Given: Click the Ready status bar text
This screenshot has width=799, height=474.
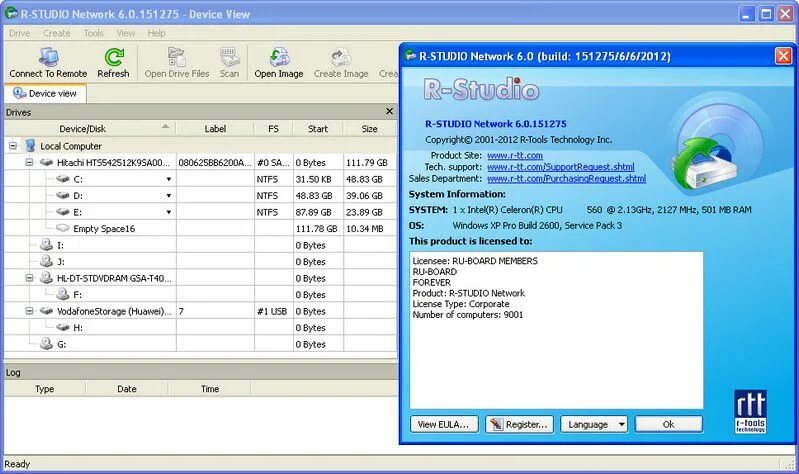Looking at the screenshot, I should click(x=17, y=464).
